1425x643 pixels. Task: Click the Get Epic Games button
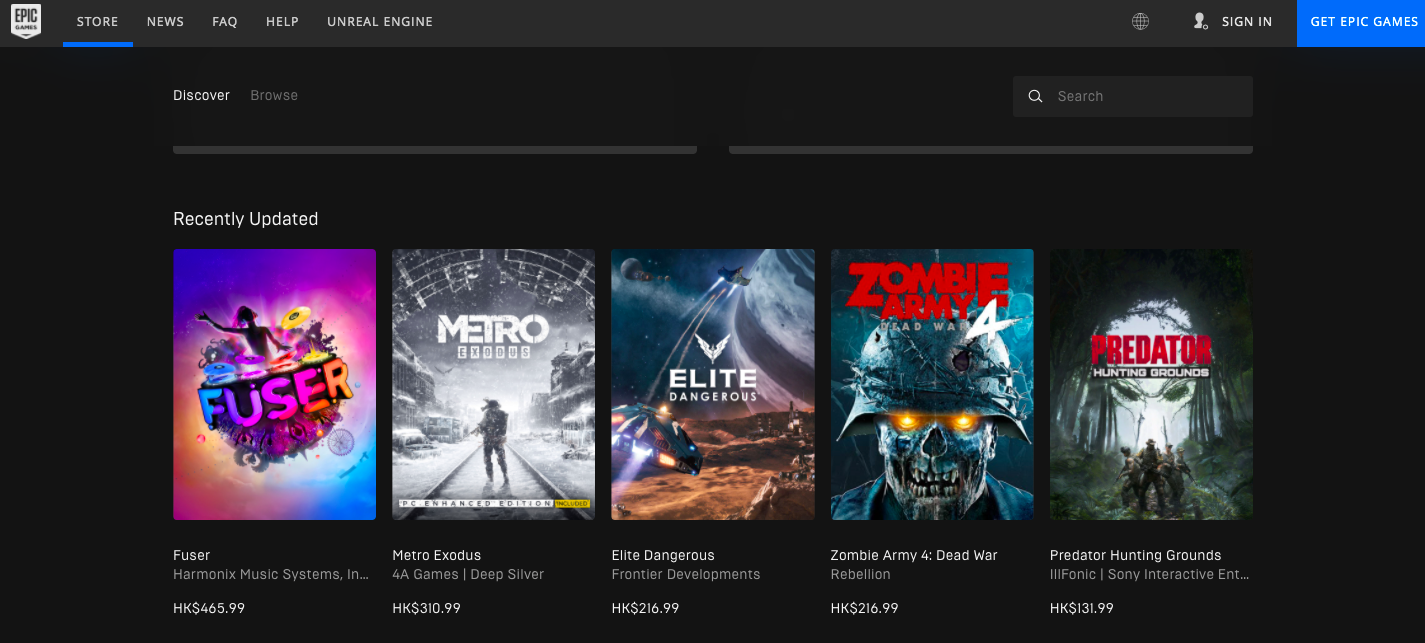(1364, 22)
